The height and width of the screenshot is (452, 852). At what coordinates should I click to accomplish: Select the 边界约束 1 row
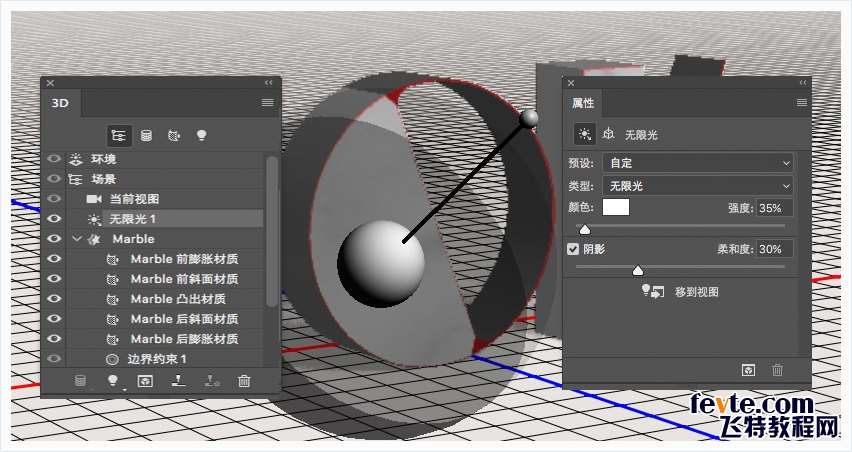coord(165,359)
